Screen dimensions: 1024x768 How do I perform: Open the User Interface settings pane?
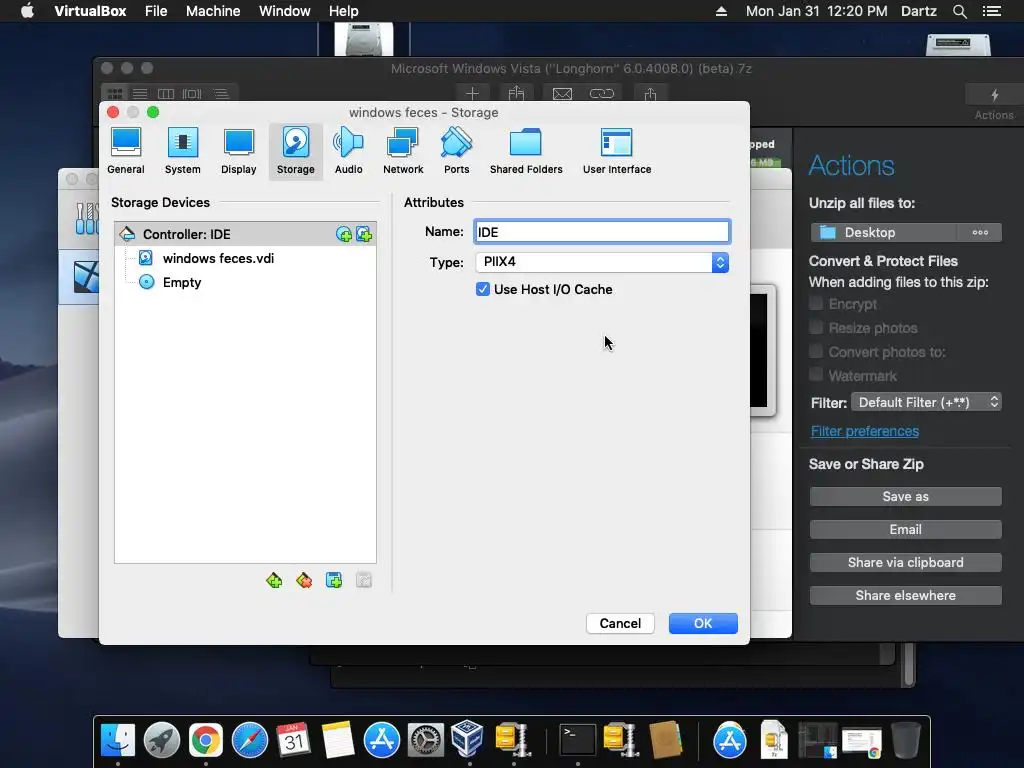click(x=616, y=152)
